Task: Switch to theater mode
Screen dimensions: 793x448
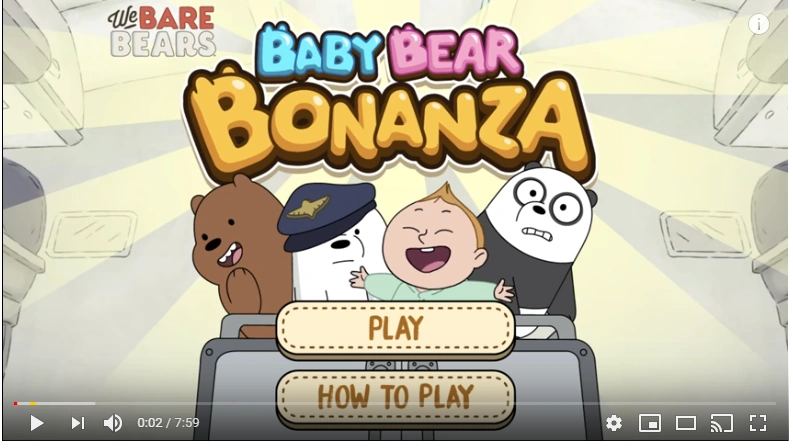Action: [686, 423]
